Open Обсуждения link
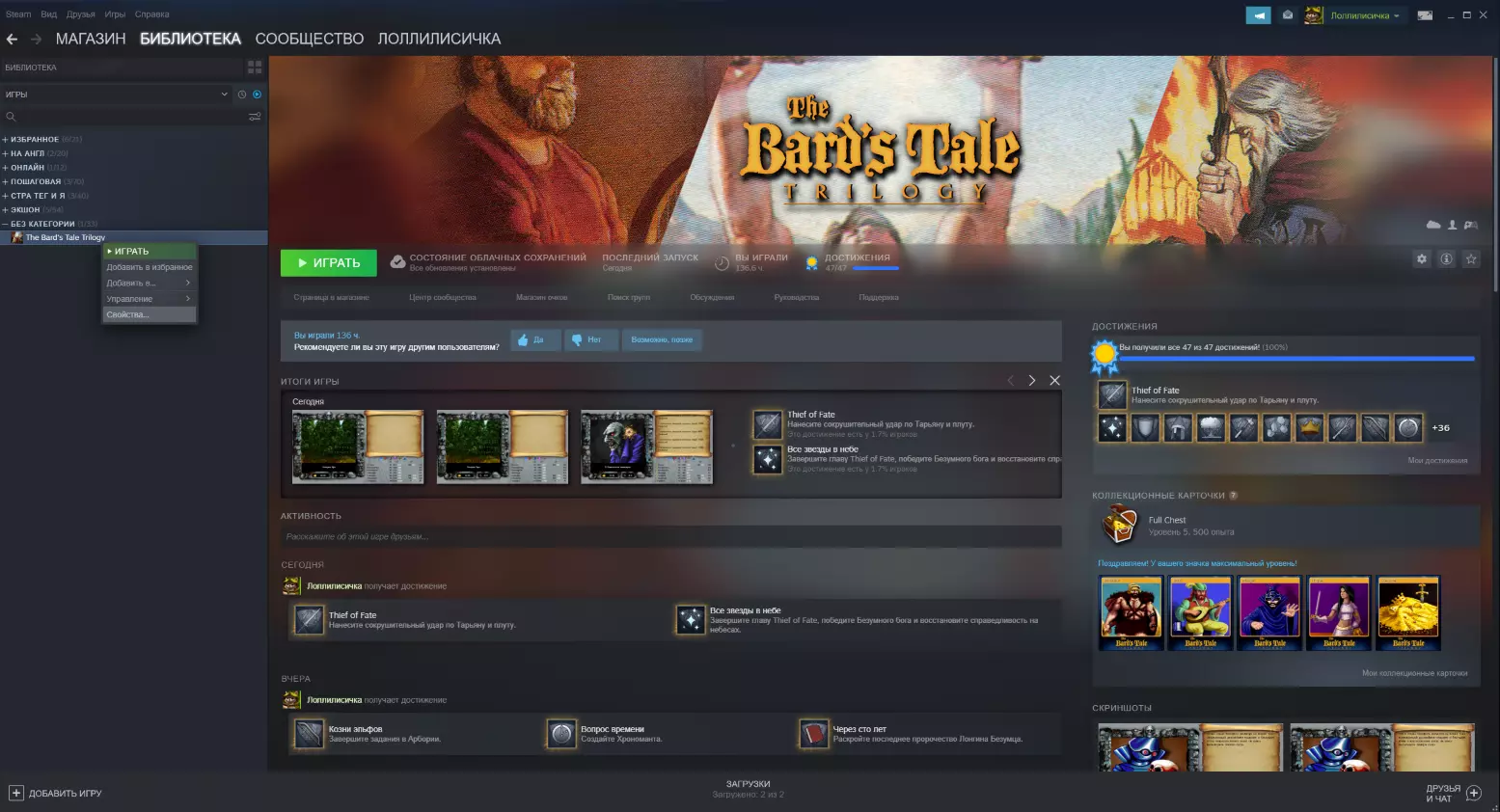 (712, 298)
